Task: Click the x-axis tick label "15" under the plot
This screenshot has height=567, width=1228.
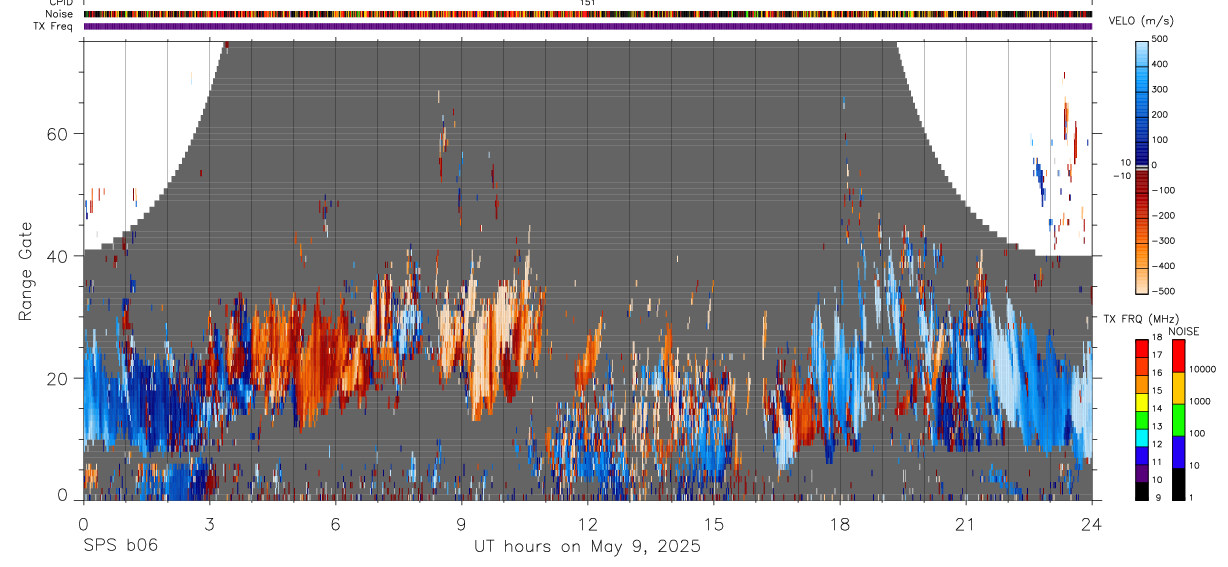Action: coord(713,524)
